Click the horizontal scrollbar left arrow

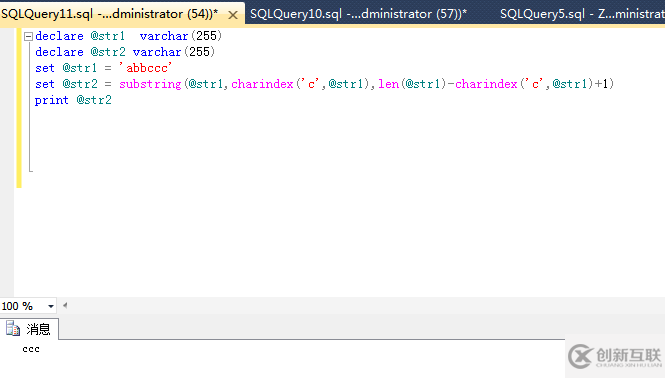(x=65, y=305)
